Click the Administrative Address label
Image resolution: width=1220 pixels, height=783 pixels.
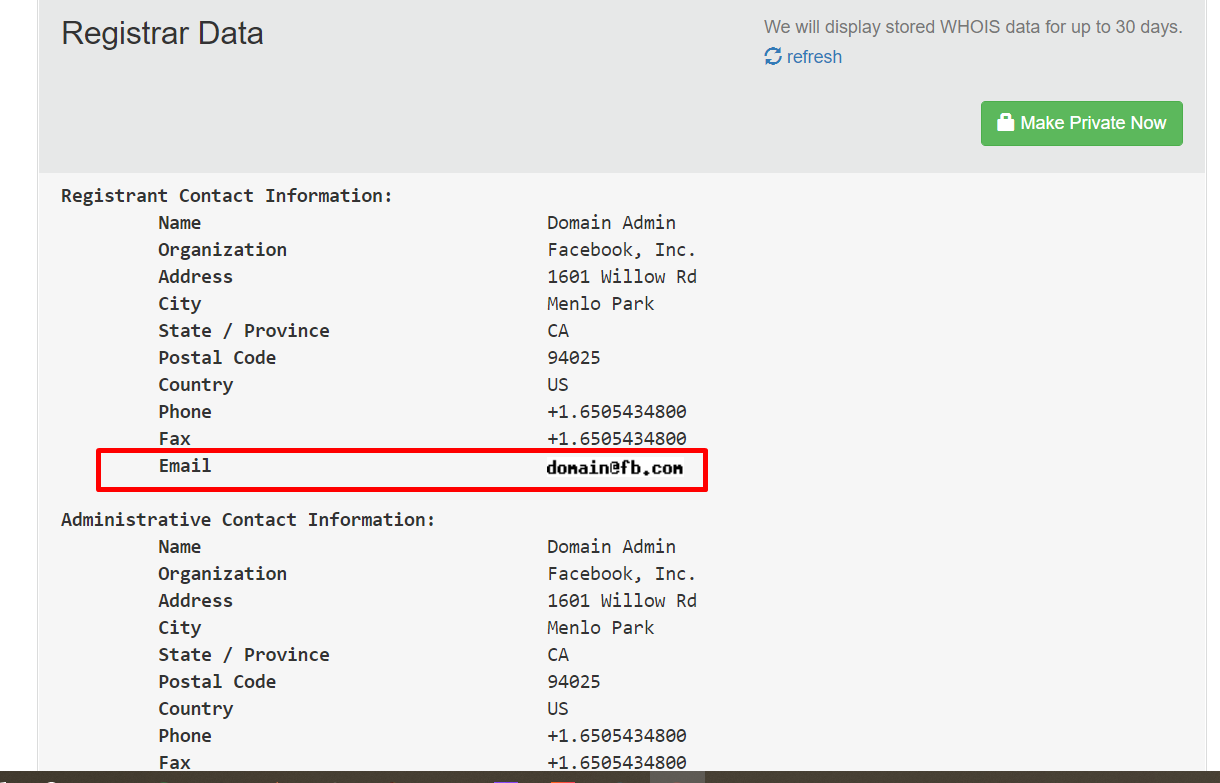coord(196,601)
